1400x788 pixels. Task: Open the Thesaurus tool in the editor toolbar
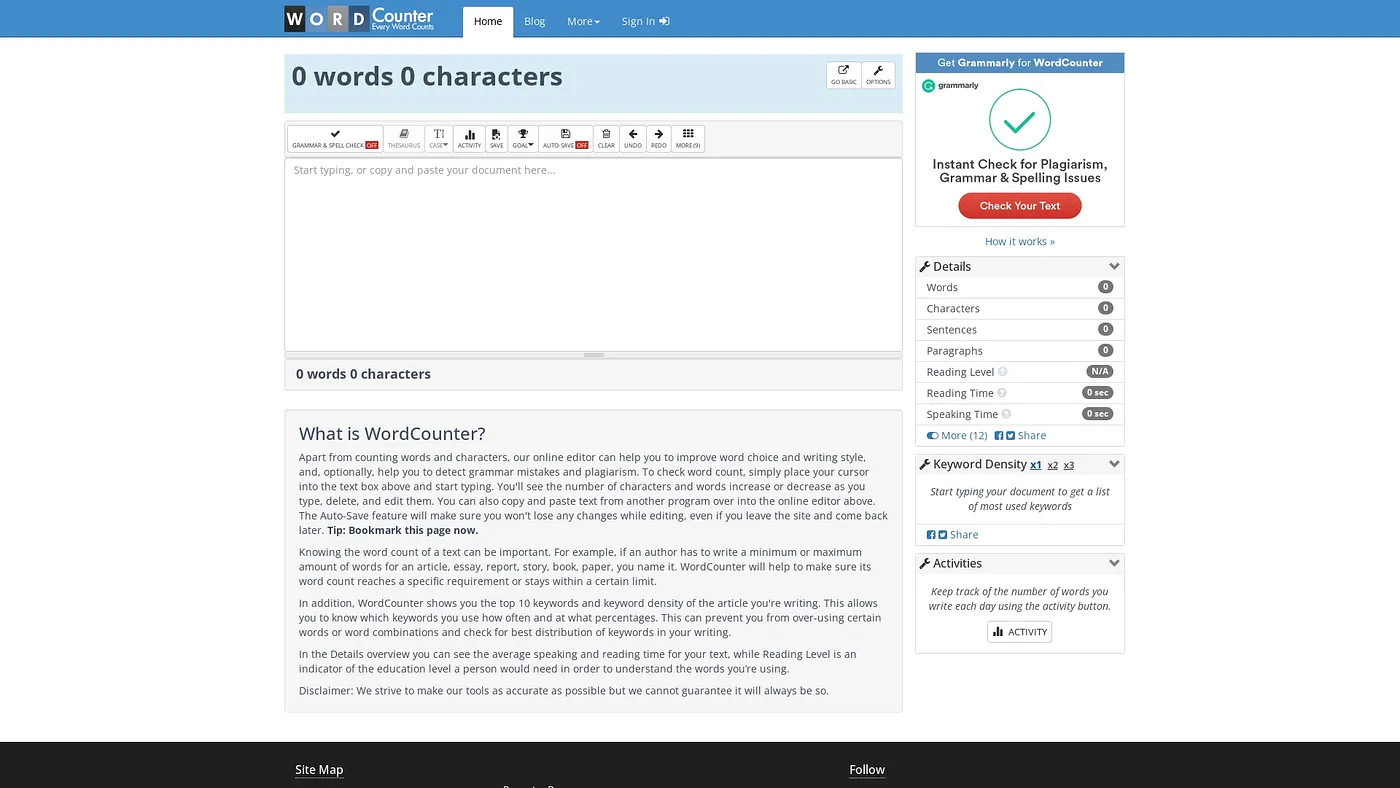click(x=404, y=139)
